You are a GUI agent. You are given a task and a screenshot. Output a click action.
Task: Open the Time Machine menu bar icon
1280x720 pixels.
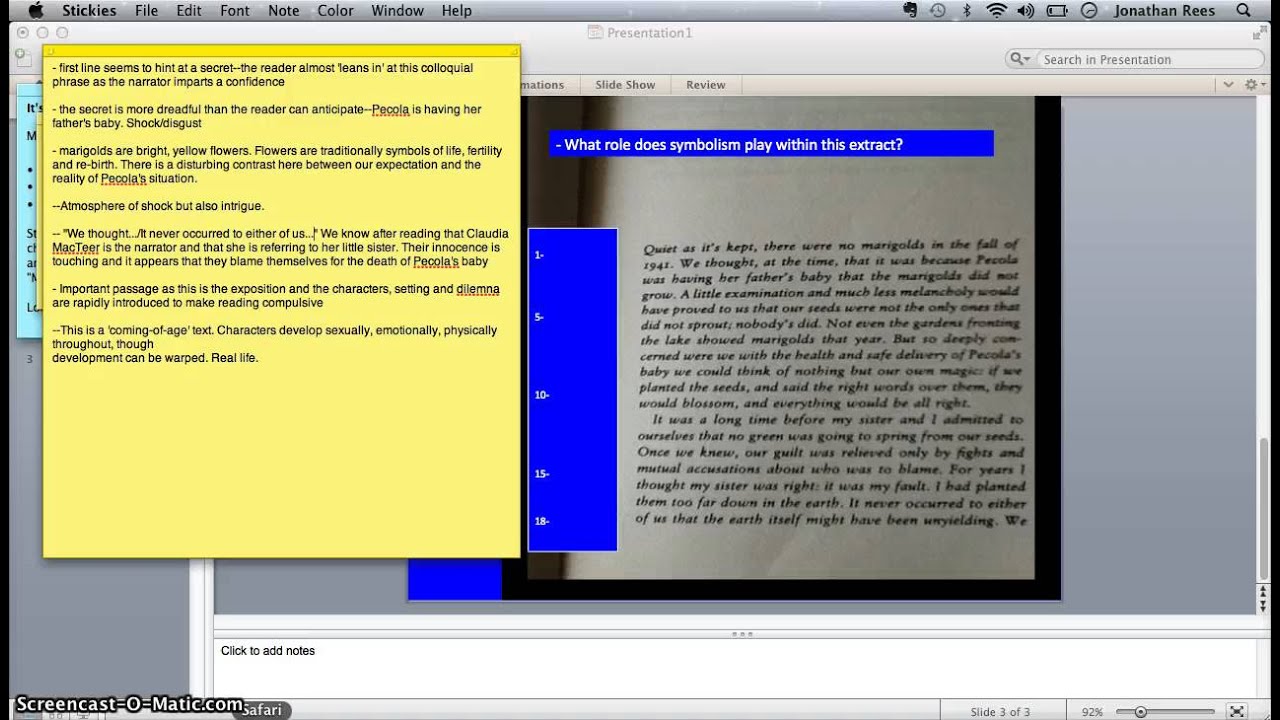coord(938,11)
